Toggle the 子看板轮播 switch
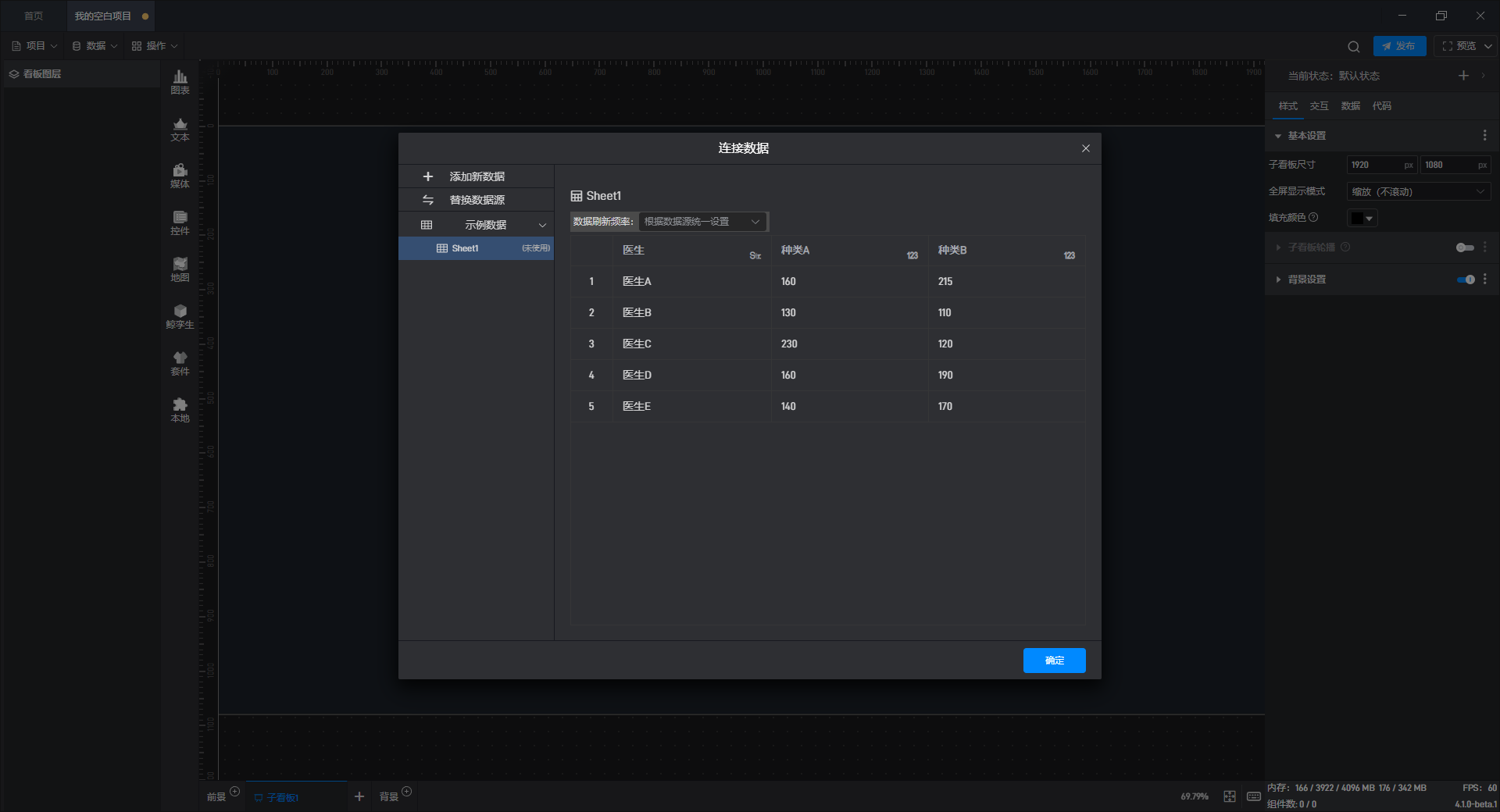Image resolution: width=1500 pixels, height=812 pixels. (1464, 248)
